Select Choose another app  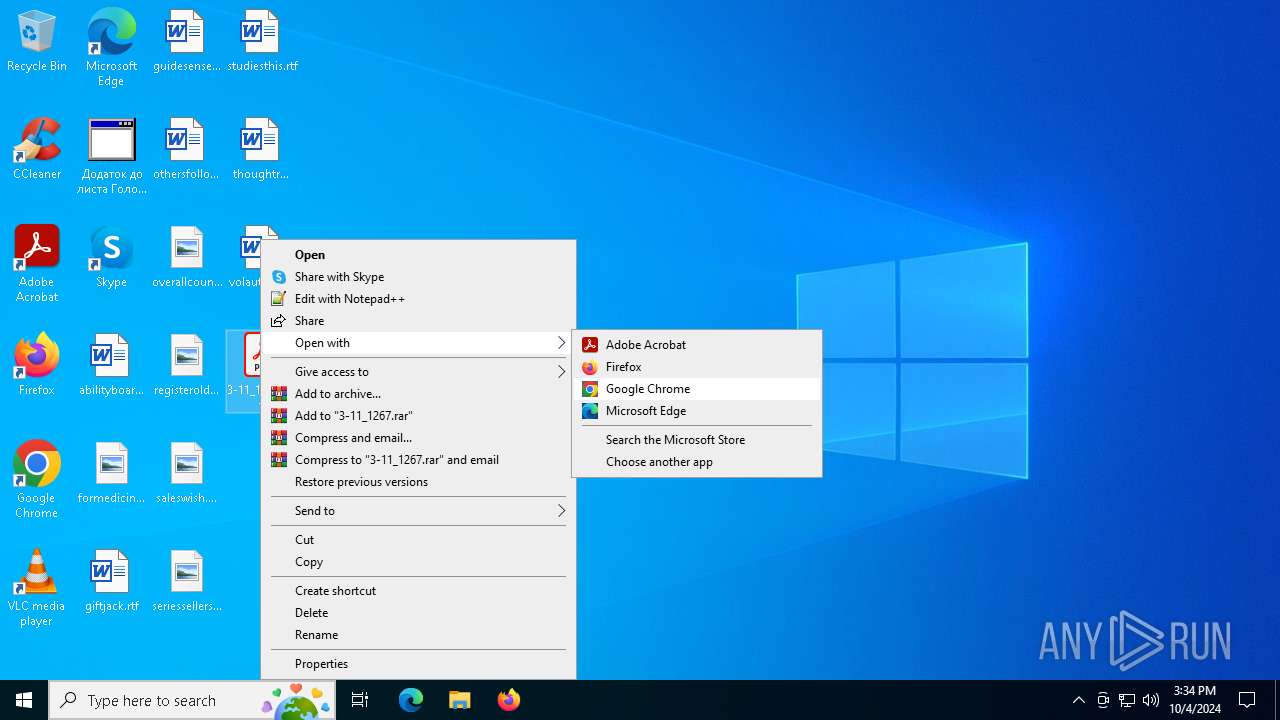(697, 462)
